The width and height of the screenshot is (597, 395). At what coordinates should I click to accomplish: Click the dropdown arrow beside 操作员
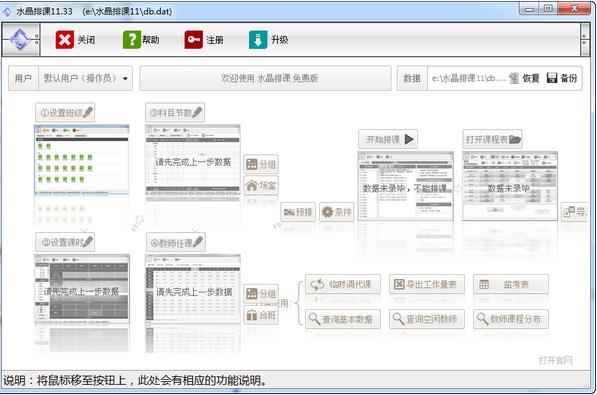click(125, 78)
